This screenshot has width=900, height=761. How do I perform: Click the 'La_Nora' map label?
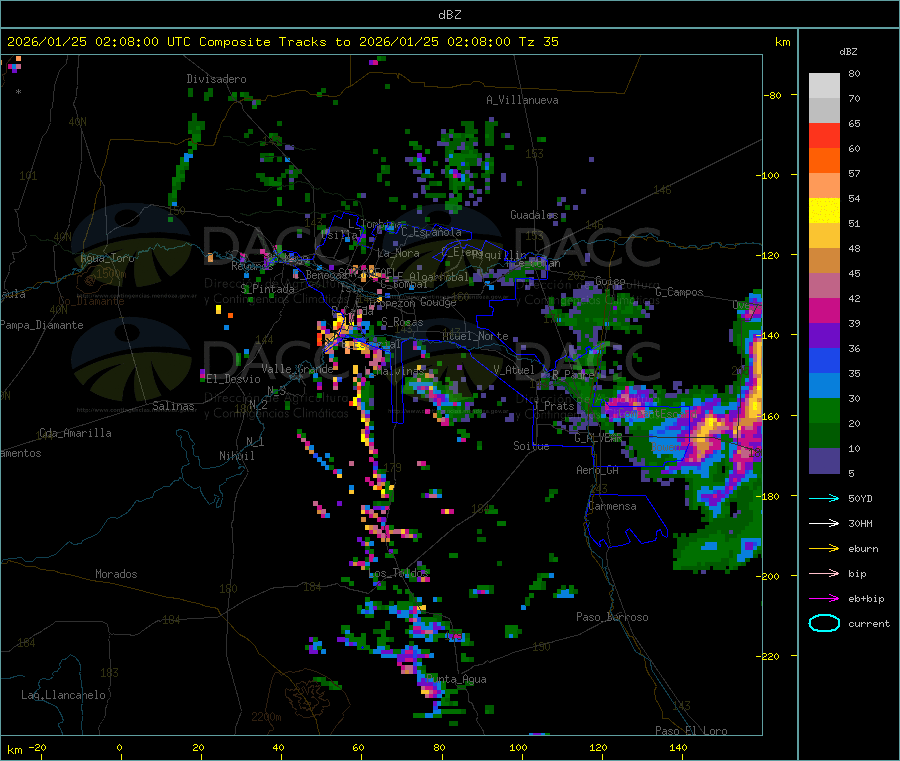398,253
